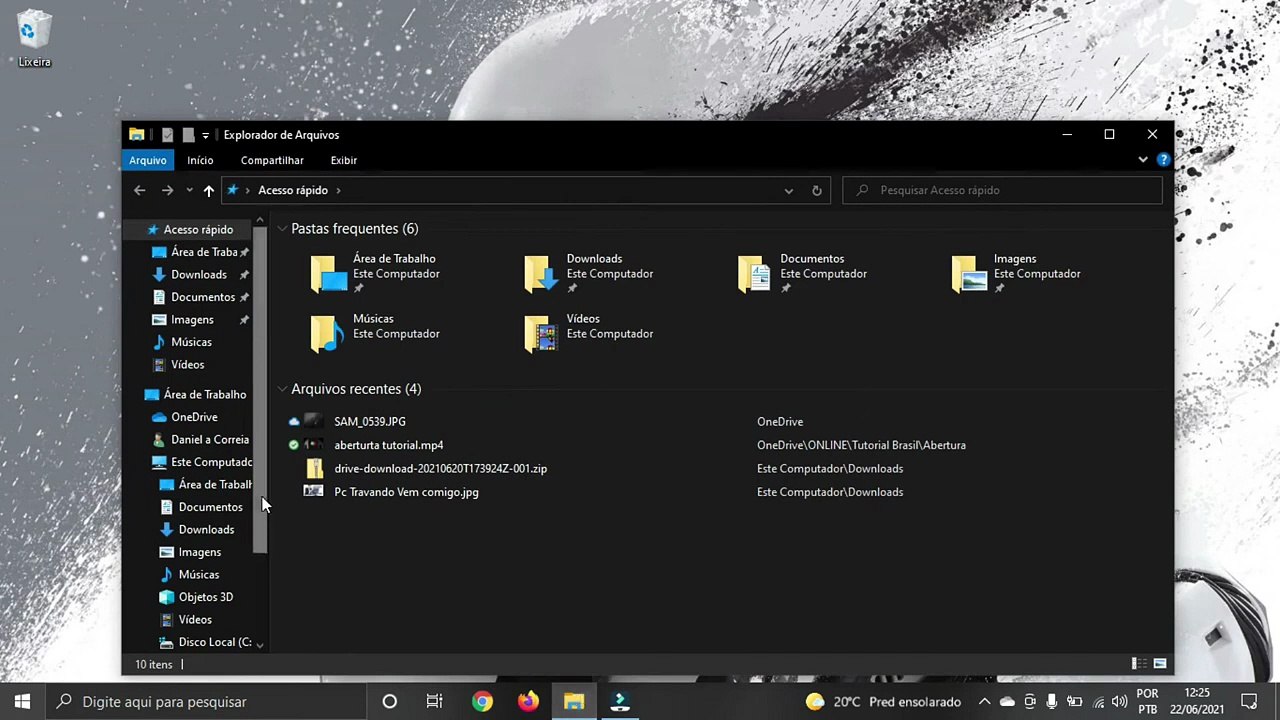
Task: Switch to details view in status bar
Action: click(1139, 664)
